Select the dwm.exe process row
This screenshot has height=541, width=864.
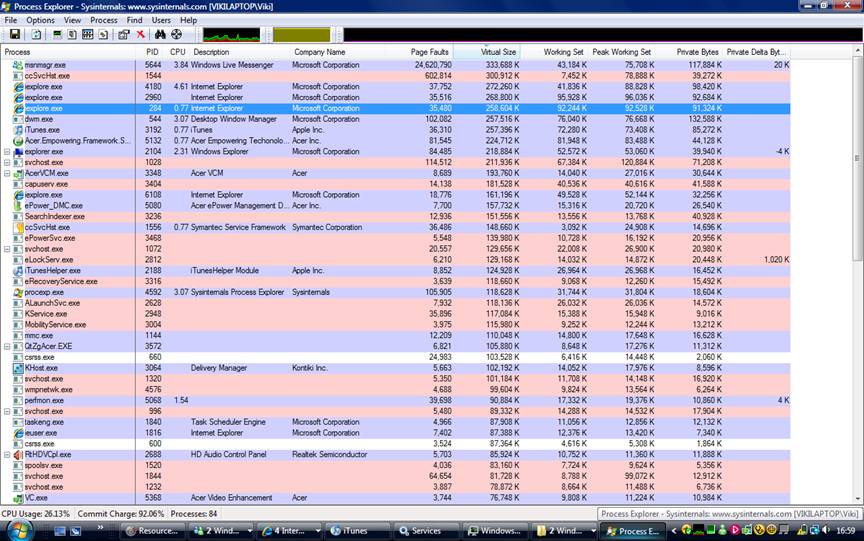tap(396, 119)
